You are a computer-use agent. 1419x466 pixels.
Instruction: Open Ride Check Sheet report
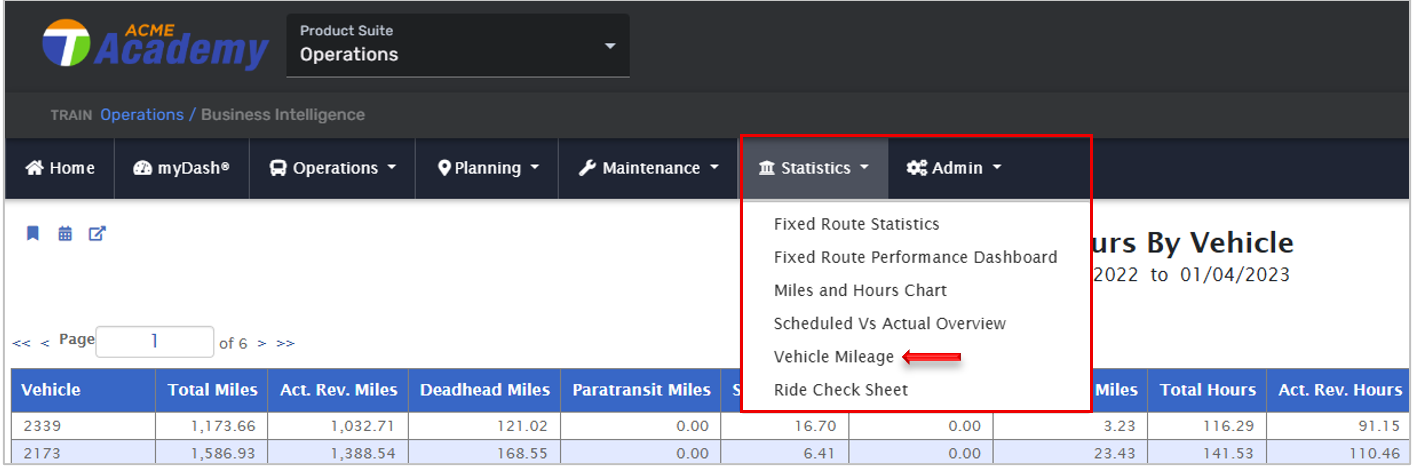tap(840, 390)
